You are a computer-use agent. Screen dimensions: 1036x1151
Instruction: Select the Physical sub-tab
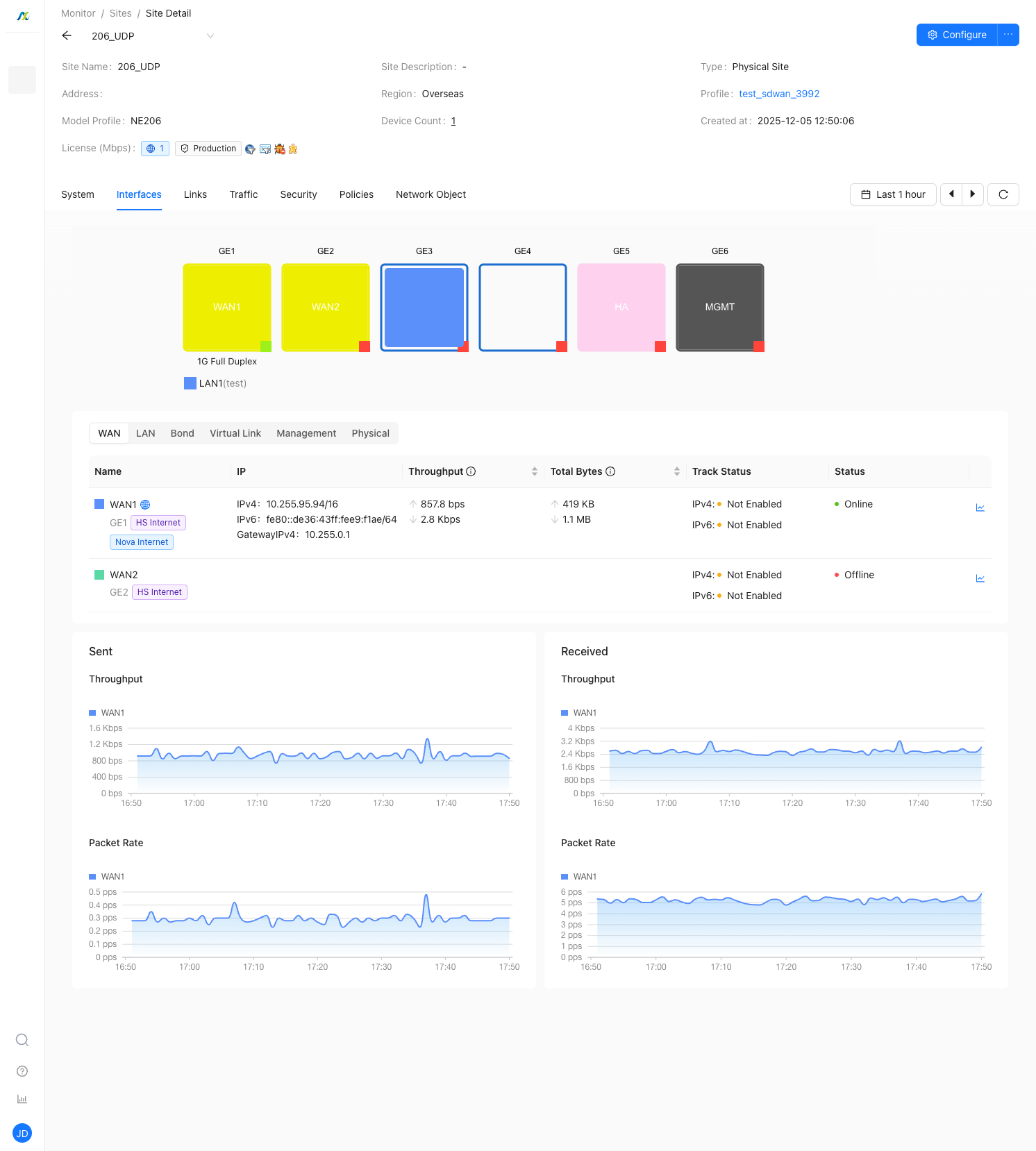[x=371, y=433]
